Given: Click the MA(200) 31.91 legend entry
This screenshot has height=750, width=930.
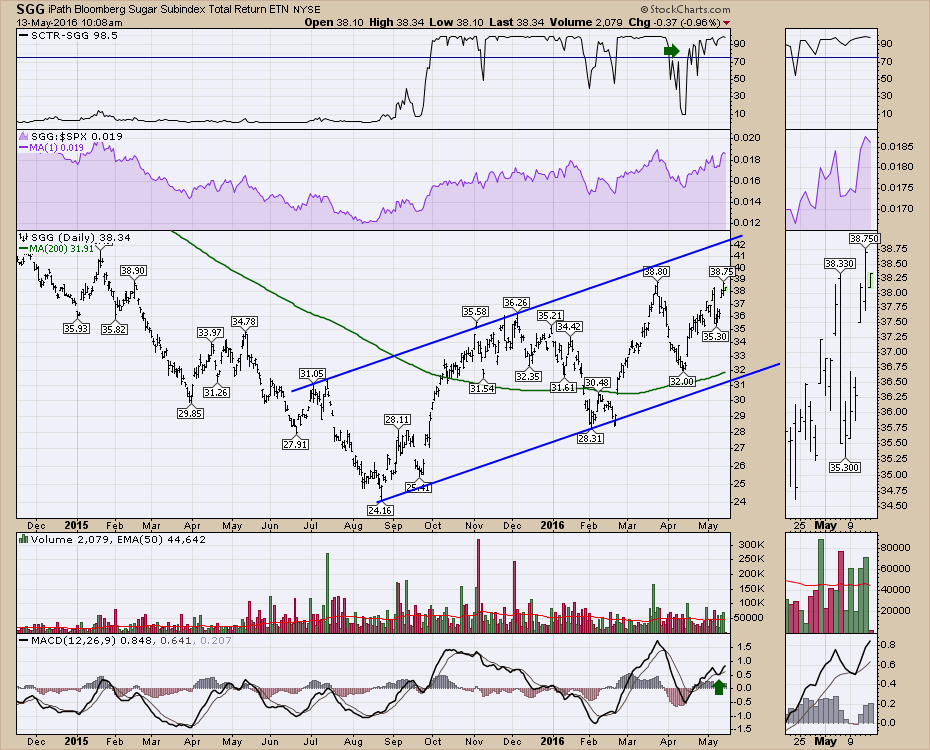Looking at the screenshot, I should click(x=52, y=248).
